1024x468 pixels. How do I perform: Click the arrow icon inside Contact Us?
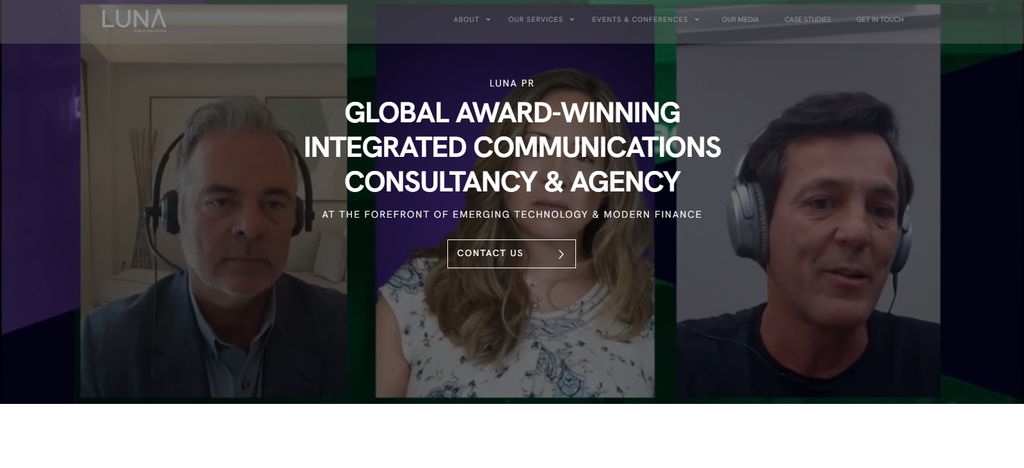(x=561, y=254)
